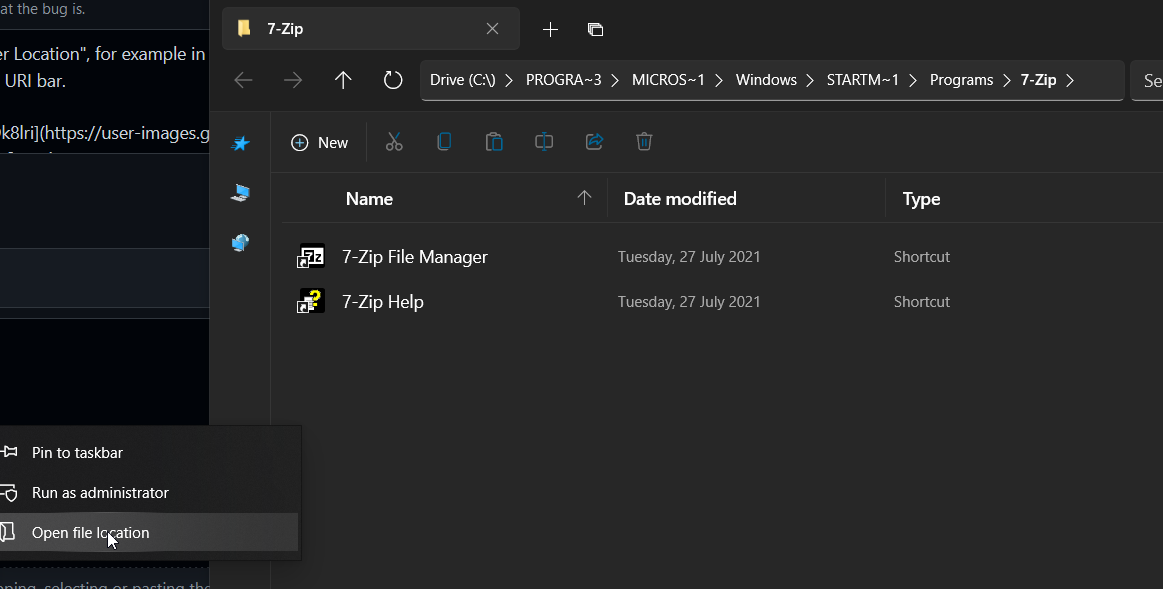
Task: Cut the selection with the scissors icon
Action: click(x=394, y=142)
